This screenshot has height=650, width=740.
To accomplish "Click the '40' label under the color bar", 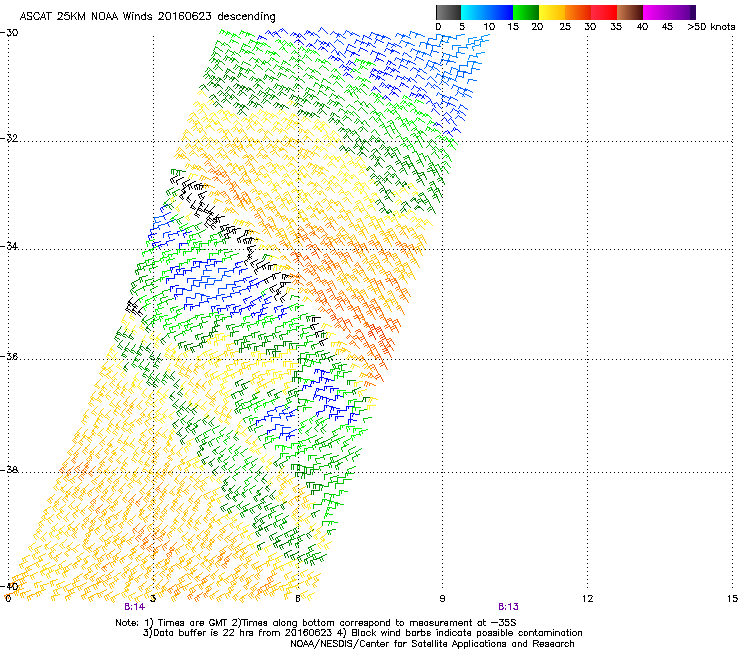I will pos(642,27).
